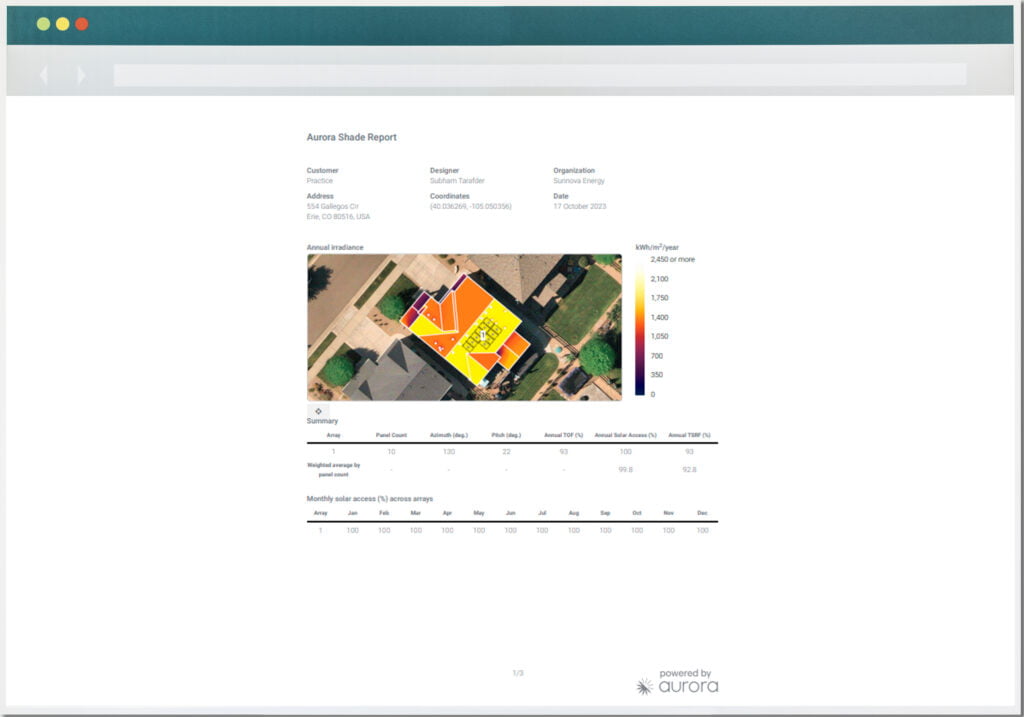Viewport: 1024px width, 717px height.
Task: Click the irradiance color scale bar
Action: [640, 327]
